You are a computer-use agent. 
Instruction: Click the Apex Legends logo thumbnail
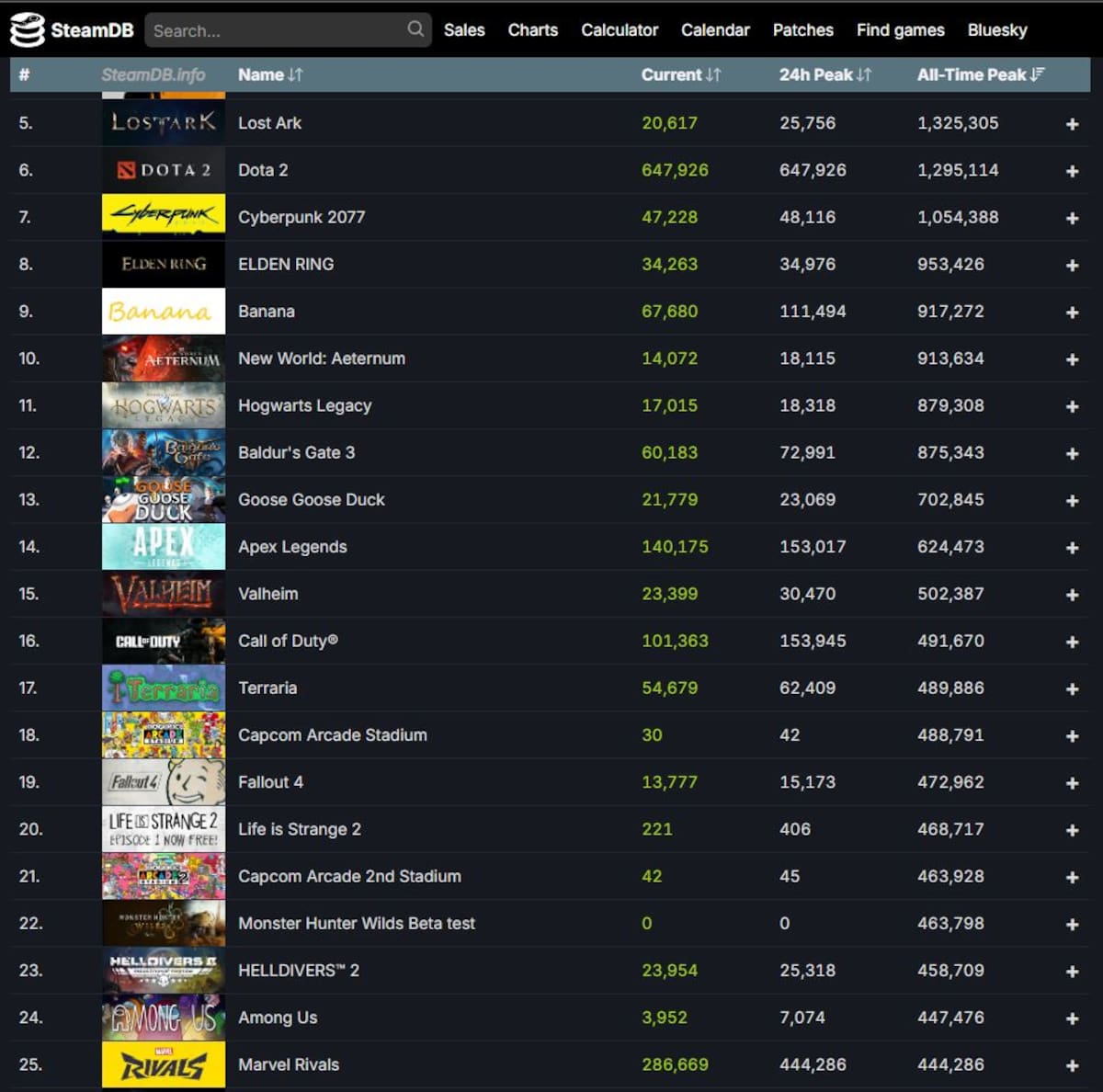(x=164, y=546)
